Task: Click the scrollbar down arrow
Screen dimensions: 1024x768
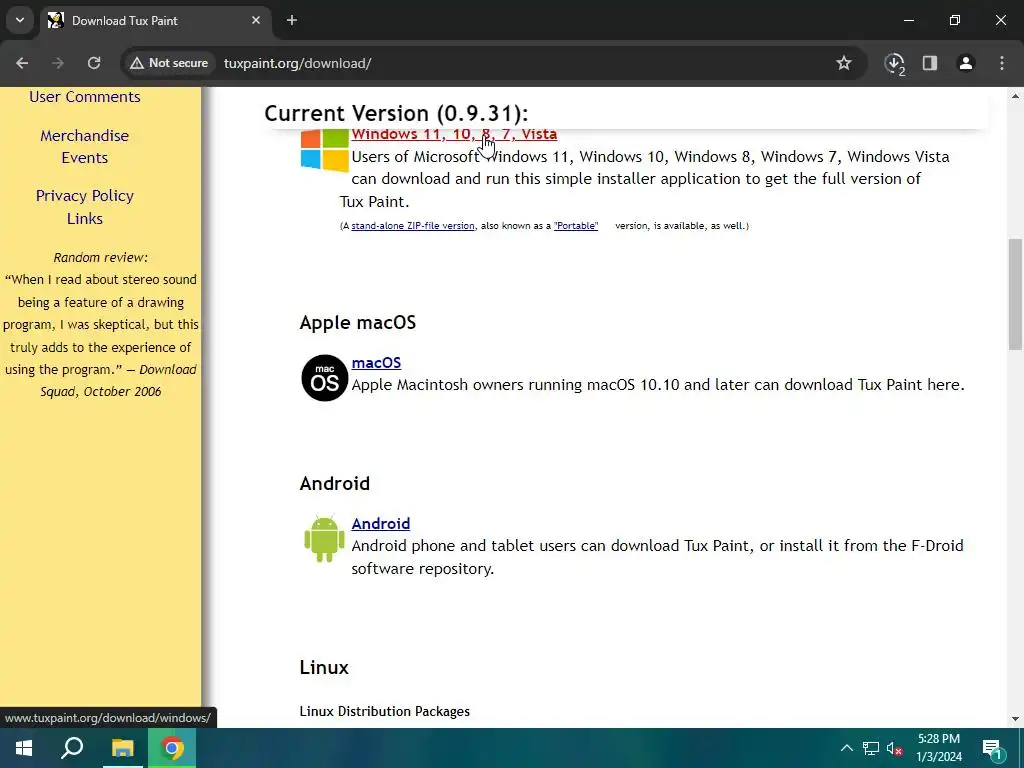Action: [x=1015, y=719]
